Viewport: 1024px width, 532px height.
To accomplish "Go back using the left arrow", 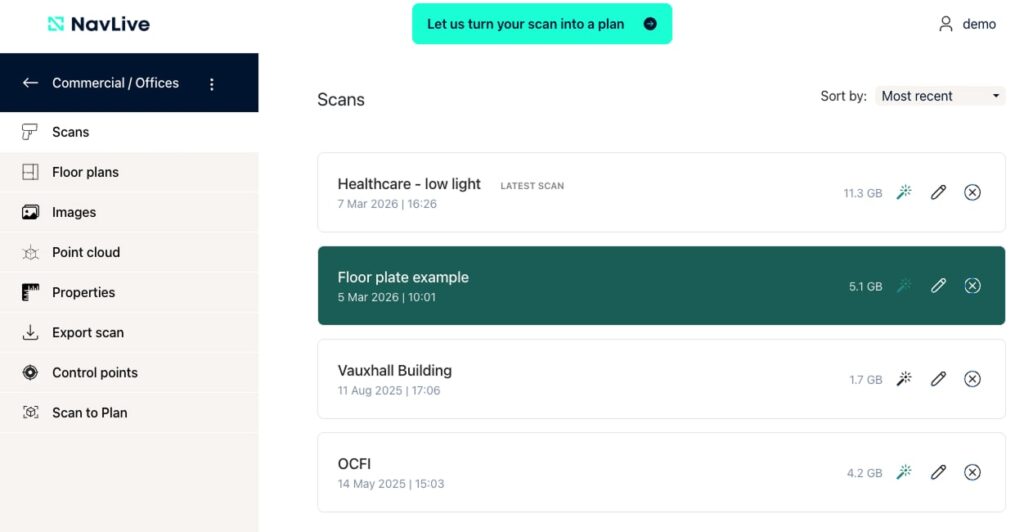I will click(x=30, y=83).
